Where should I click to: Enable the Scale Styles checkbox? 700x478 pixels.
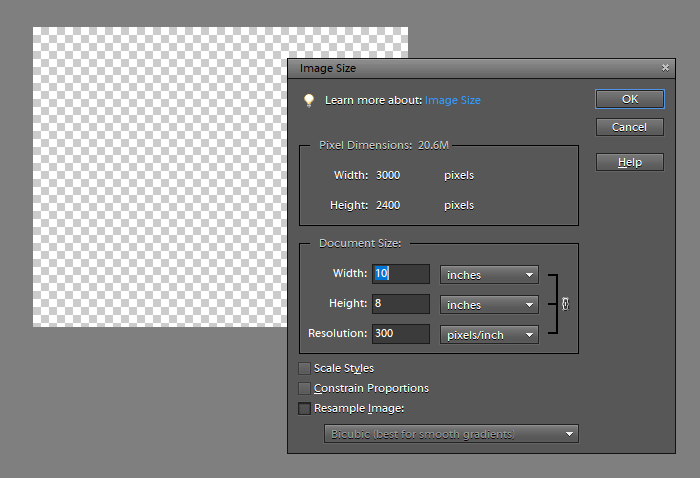click(305, 368)
